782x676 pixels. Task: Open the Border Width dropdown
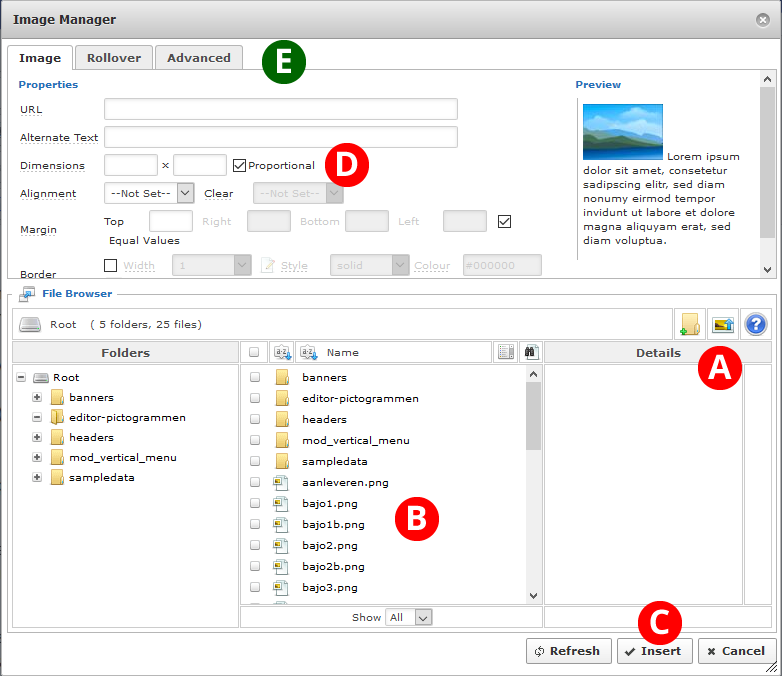click(211, 265)
